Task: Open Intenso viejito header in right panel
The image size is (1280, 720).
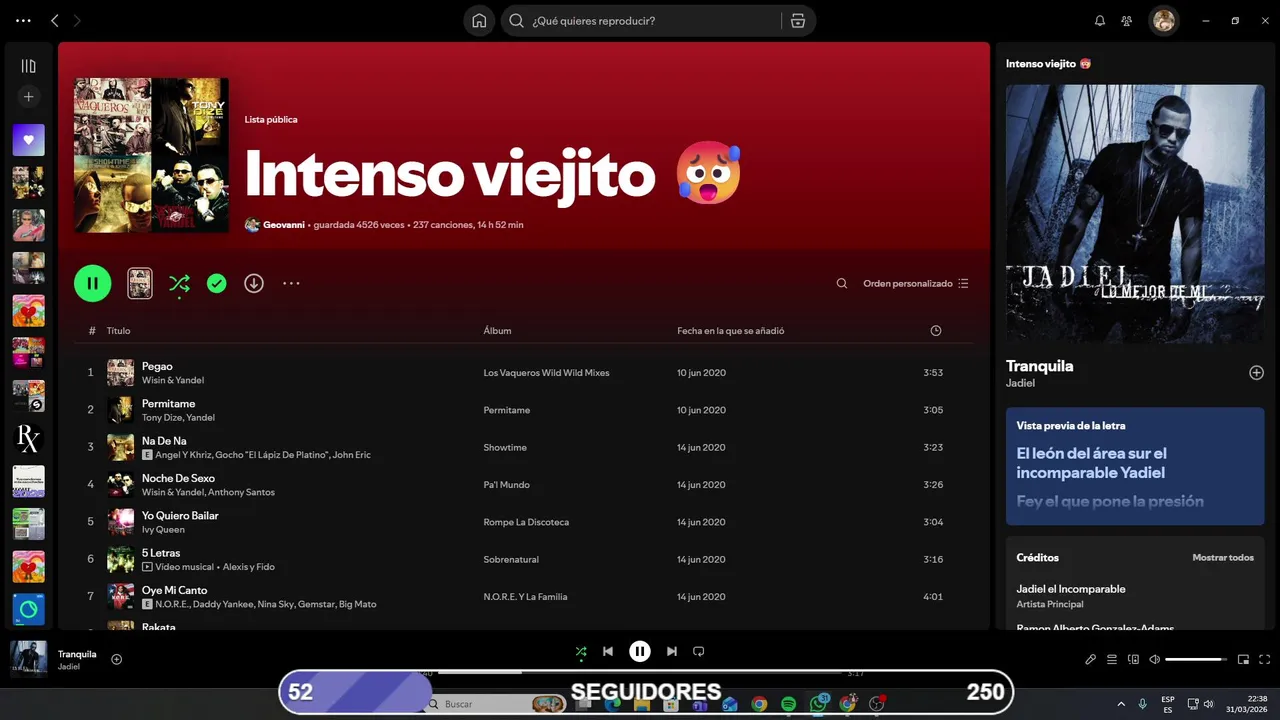Action: (x=1048, y=63)
